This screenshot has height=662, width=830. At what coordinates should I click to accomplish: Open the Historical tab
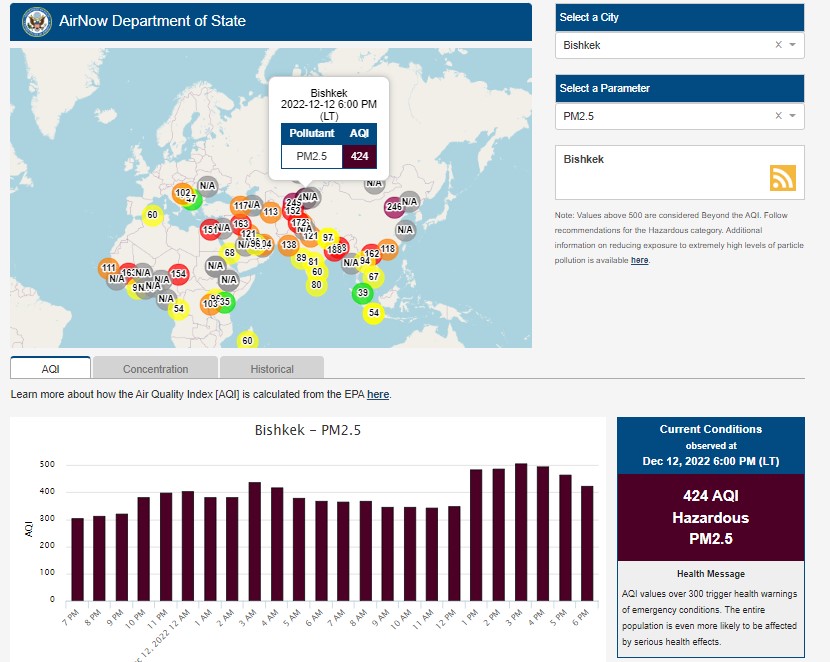pos(272,369)
